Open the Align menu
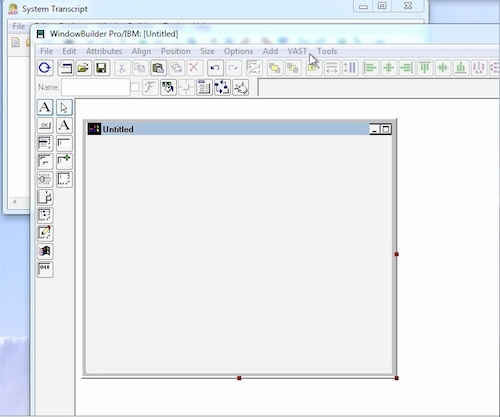Screen dimensions: 500x417 (141, 51)
